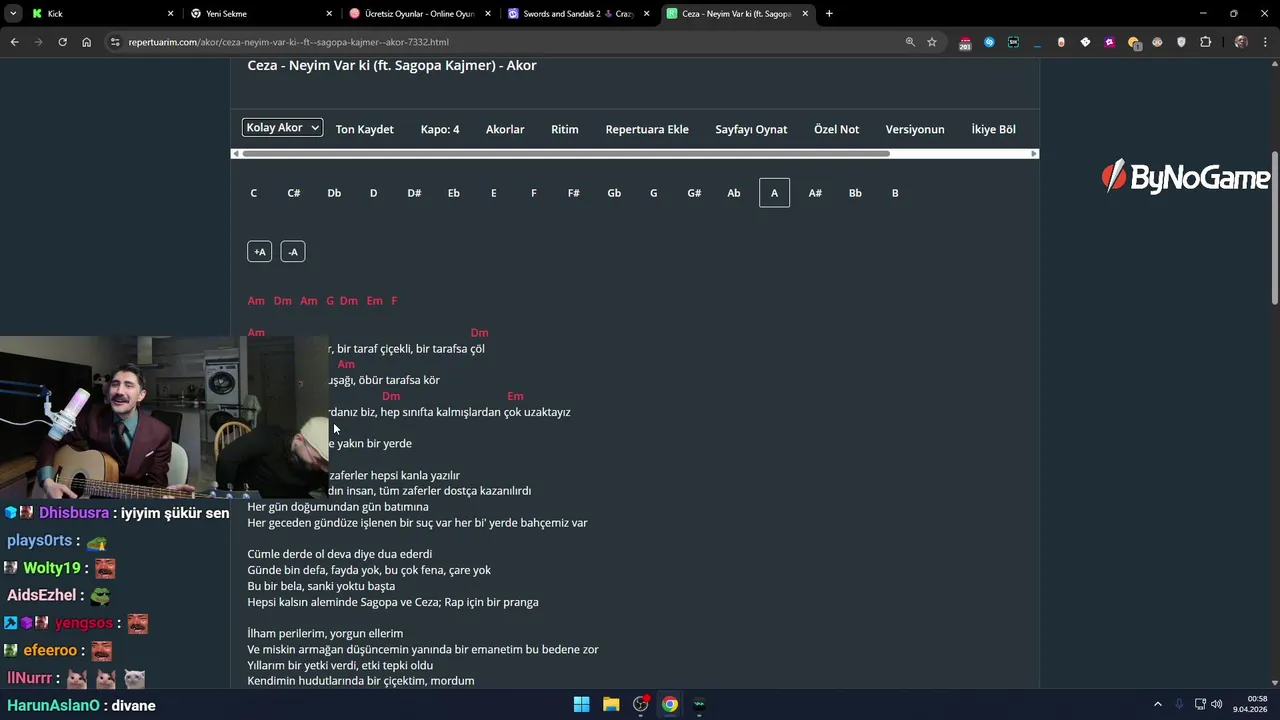This screenshot has height=720, width=1280.
Task: Open the Kolay Akor dropdown
Action: click(x=282, y=128)
